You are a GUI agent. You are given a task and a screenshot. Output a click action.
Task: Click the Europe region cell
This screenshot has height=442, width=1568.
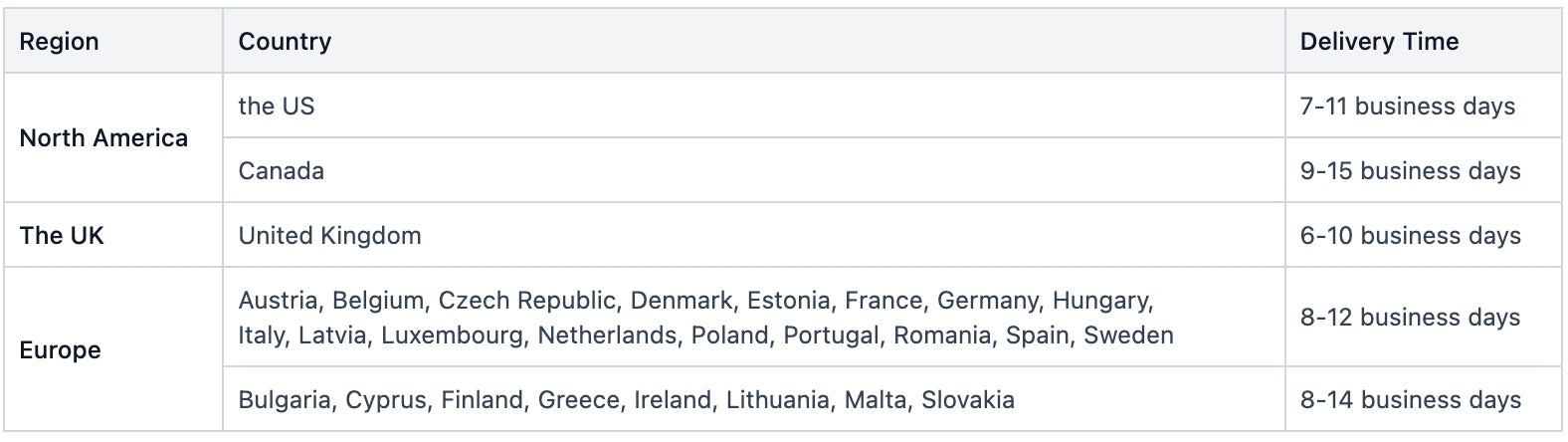tap(61, 350)
